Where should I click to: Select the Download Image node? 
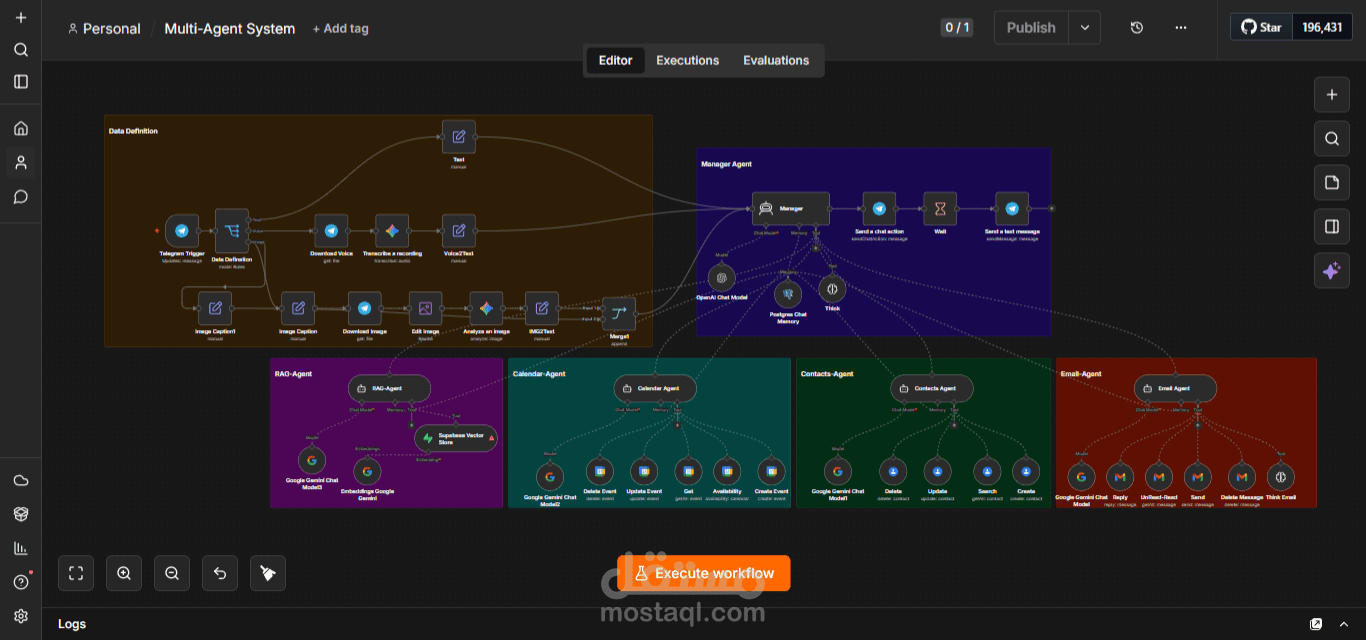click(364, 308)
